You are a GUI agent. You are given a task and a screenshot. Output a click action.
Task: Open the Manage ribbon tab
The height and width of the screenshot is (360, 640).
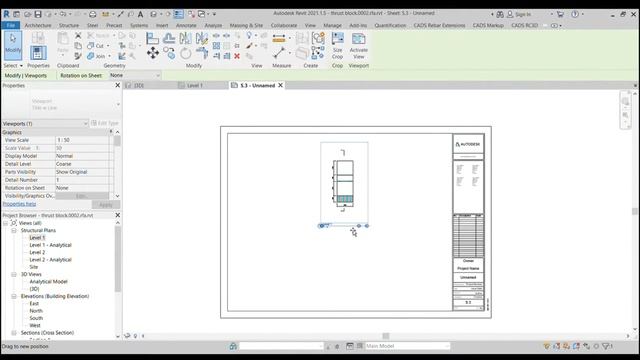(x=332, y=25)
